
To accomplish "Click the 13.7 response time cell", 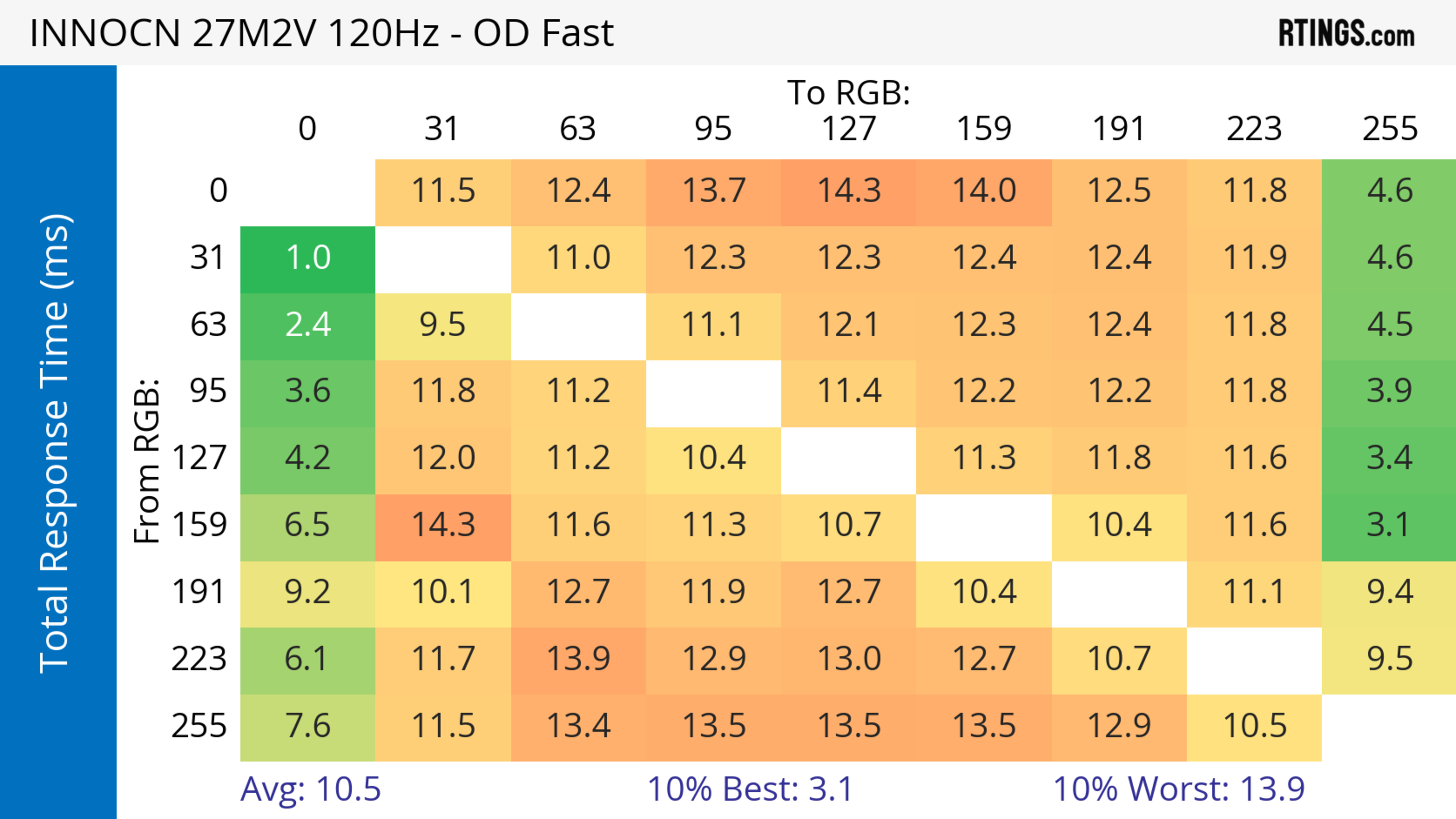I will click(713, 191).
